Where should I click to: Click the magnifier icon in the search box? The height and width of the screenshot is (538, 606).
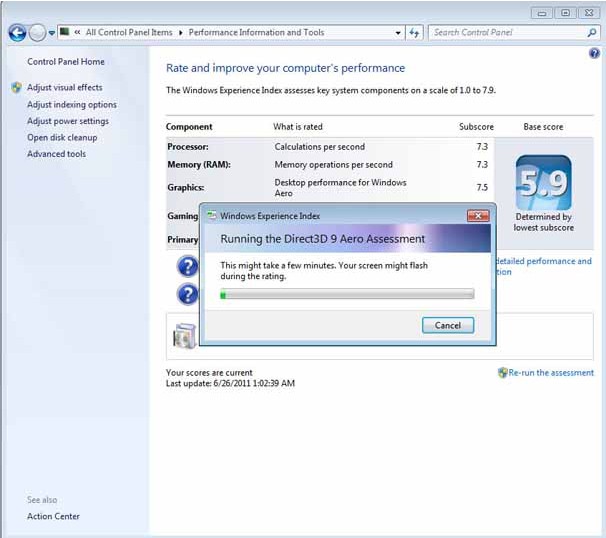pos(591,33)
